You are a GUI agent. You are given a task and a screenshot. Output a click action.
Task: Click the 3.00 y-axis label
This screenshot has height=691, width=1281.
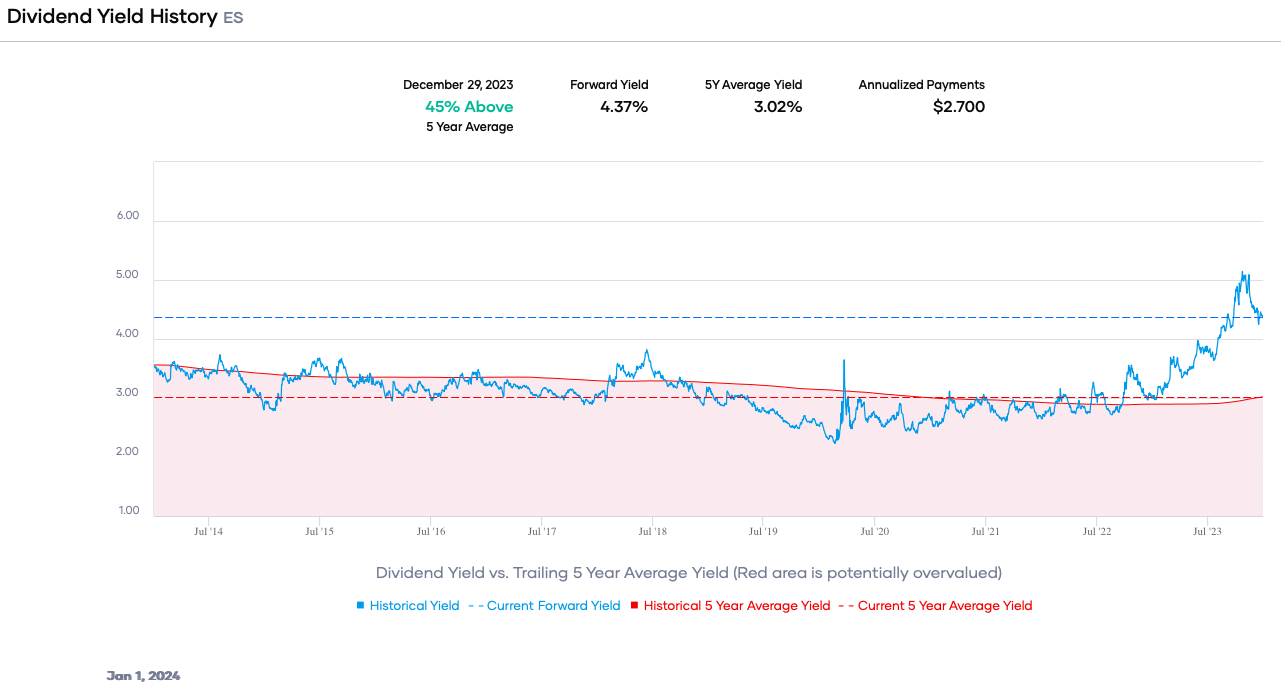pos(128,393)
